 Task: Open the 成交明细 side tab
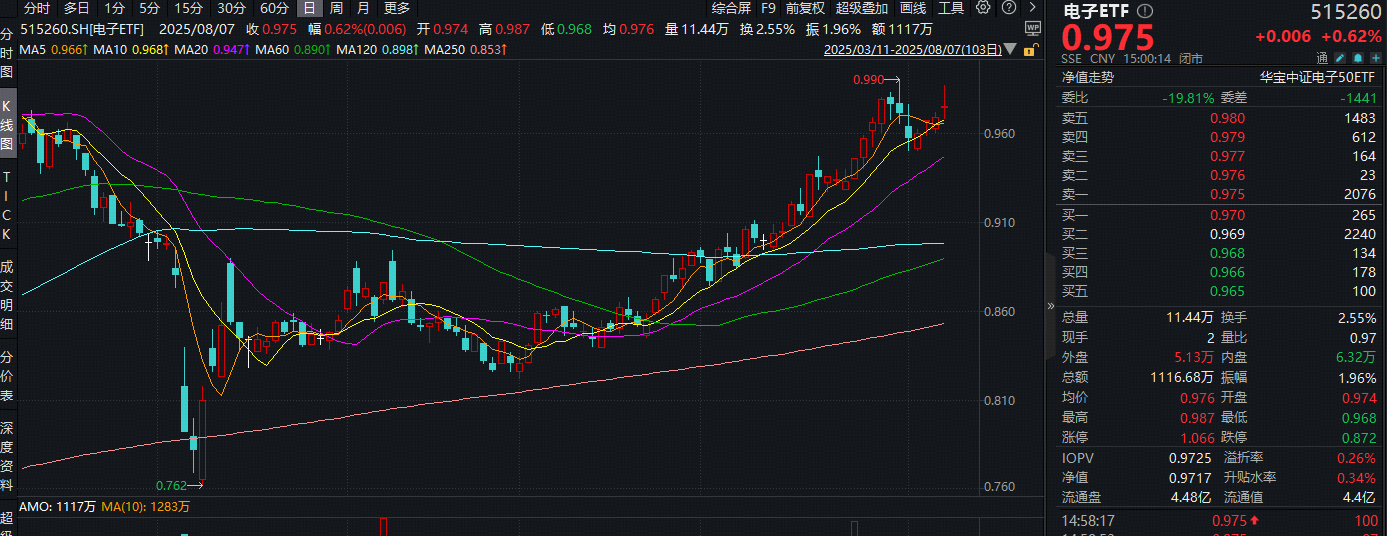7,295
